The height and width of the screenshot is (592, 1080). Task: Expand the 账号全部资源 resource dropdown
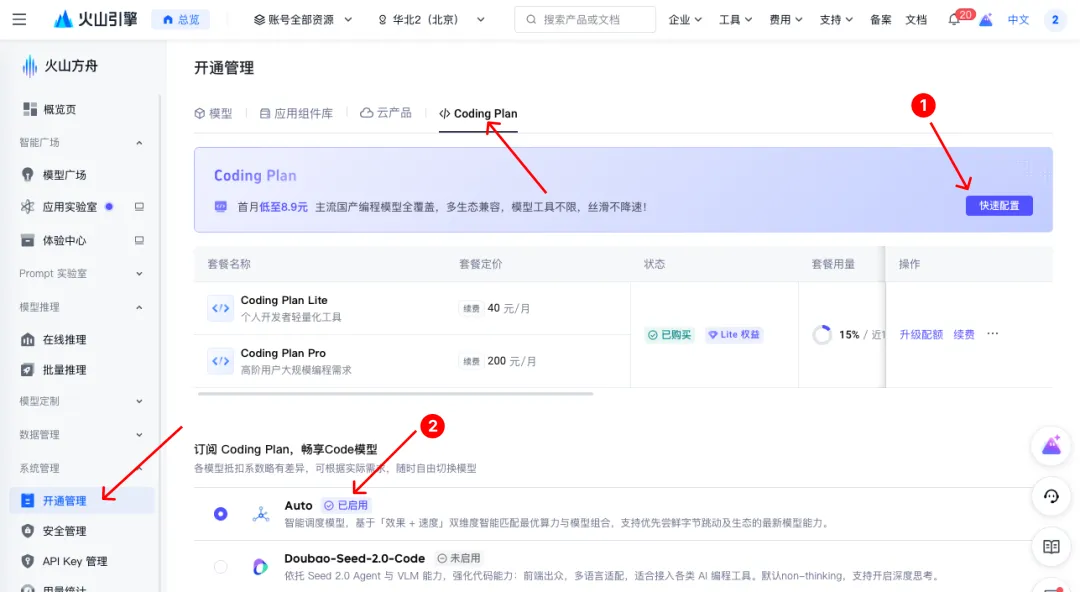click(302, 19)
